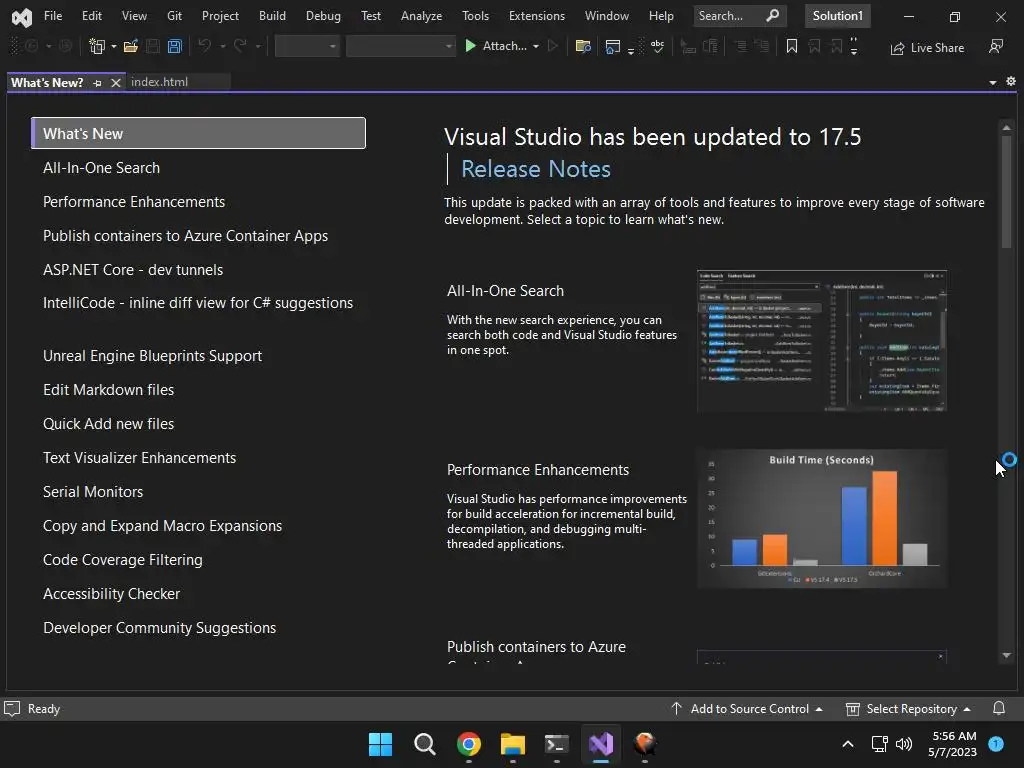Open the Windows Start menu
This screenshot has height=768, width=1024.
pyautogui.click(x=380, y=744)
